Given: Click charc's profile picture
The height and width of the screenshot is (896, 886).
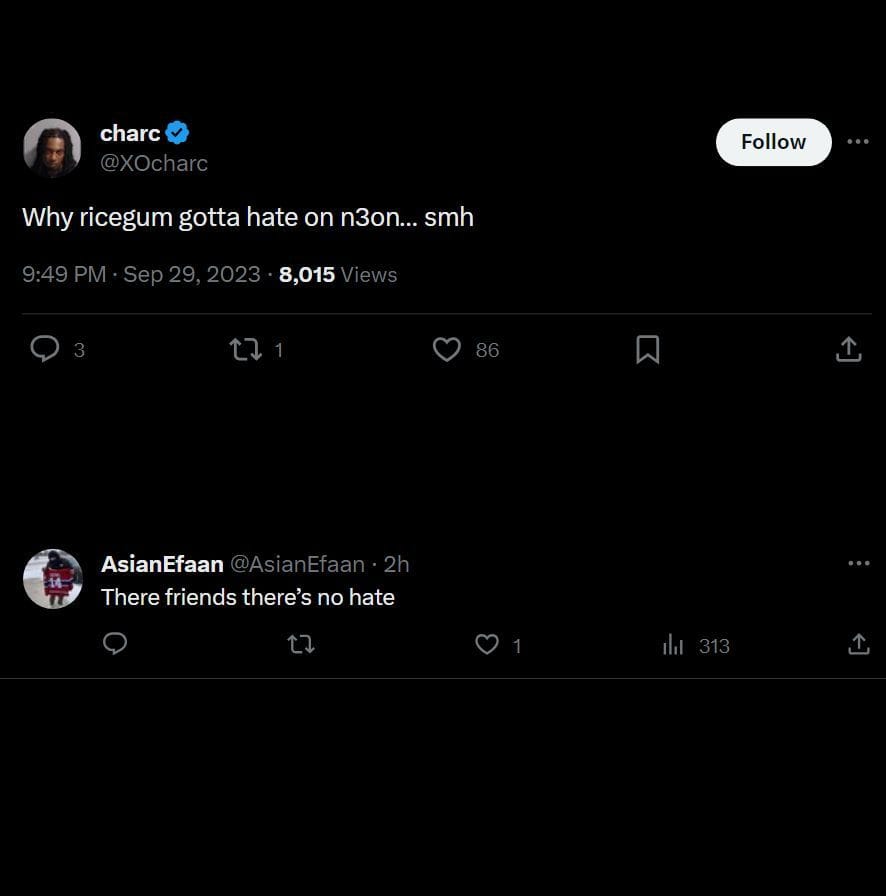Looking at the screenshot, I should [x=52, y=147].
